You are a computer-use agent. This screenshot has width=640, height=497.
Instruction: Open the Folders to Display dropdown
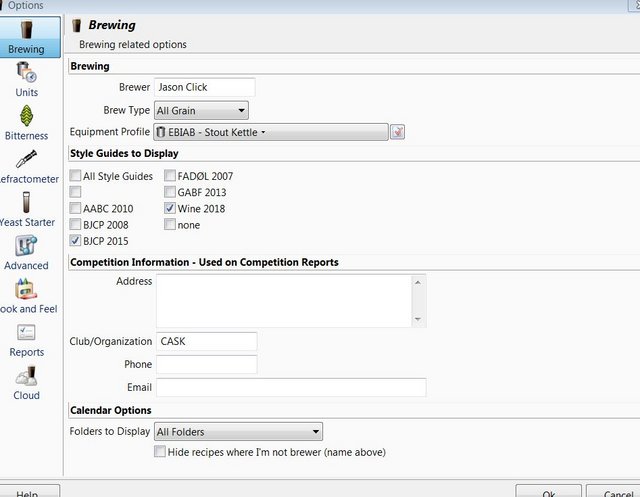click(238, 432)
